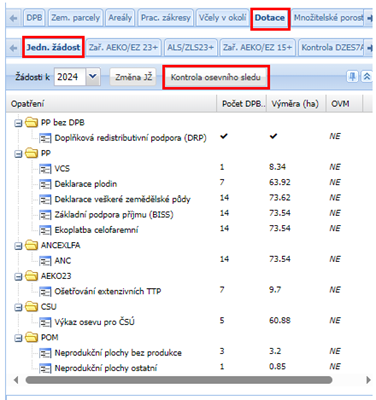This screenshot has height=400, width=376.
Task: Click the form icon beside Deklarace plodin
Action: pos(45,184)
